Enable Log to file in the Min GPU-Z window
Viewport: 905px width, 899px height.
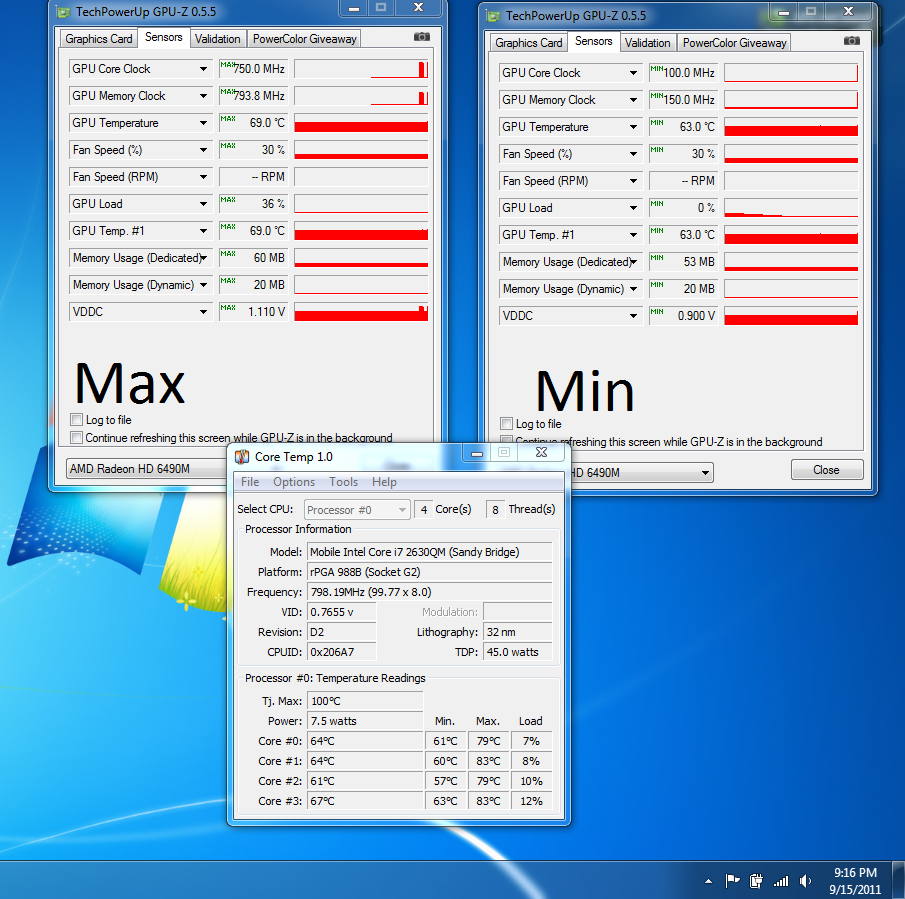coord(506,424)
